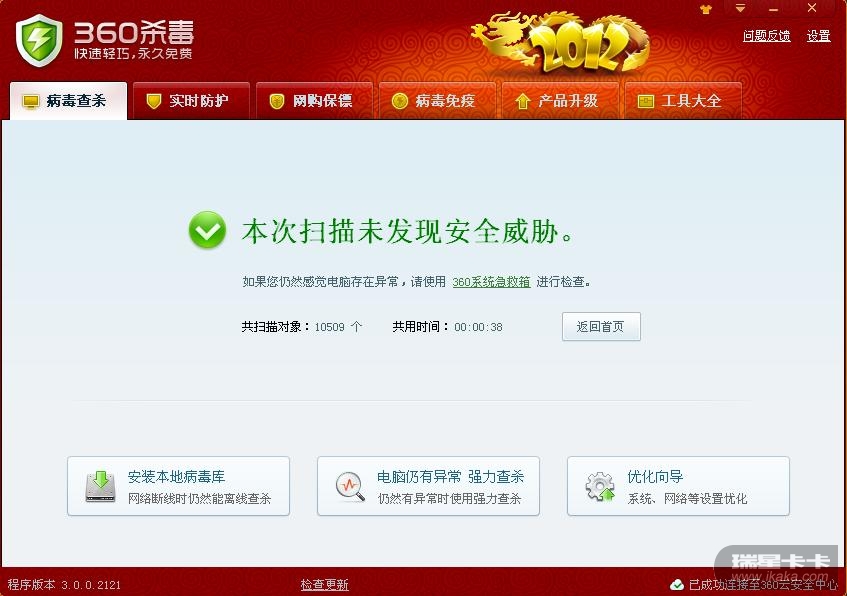Click the 返回首页 button

[601, 326]
